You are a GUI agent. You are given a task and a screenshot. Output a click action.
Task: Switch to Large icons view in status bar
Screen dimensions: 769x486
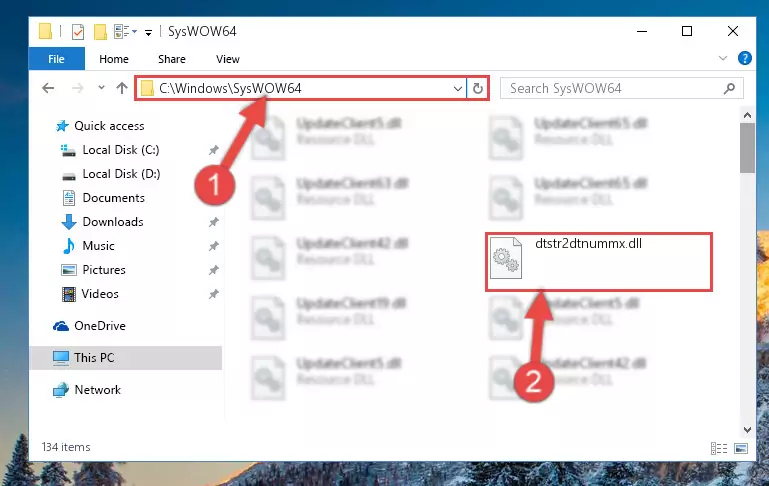741,448
